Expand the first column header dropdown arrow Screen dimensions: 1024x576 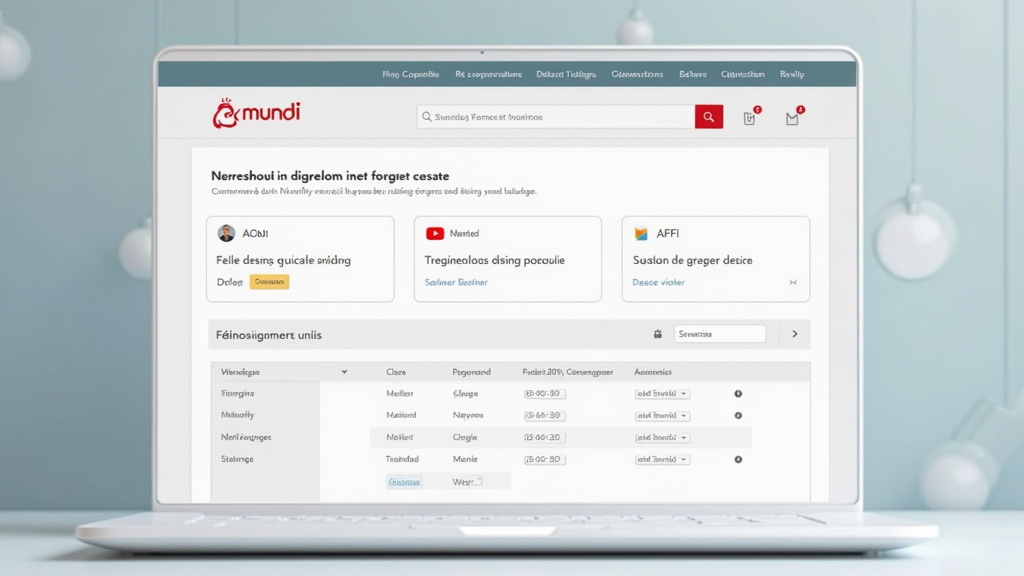click(345, 372)
